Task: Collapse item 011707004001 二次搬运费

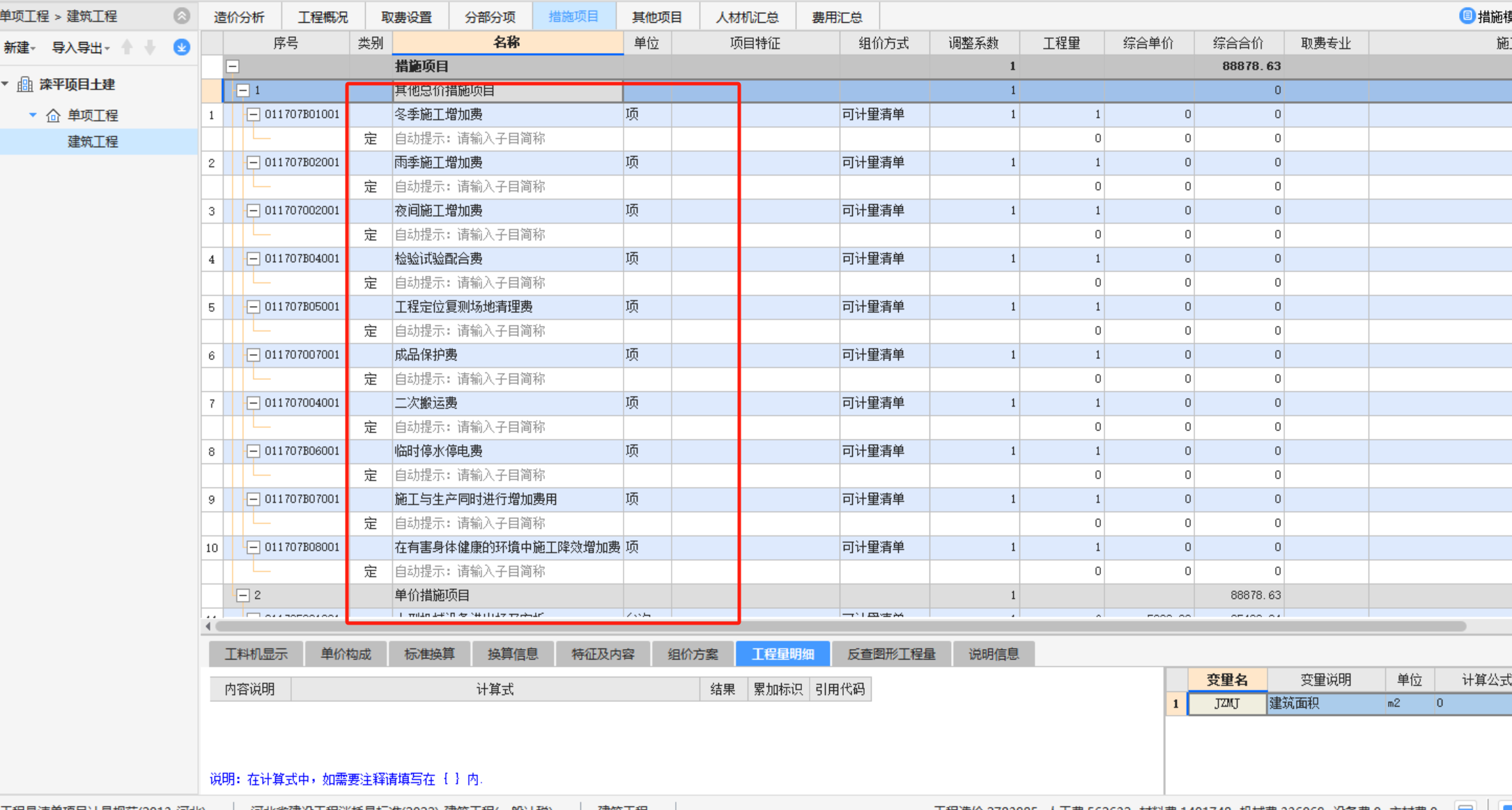Action: tap(253, 403)
